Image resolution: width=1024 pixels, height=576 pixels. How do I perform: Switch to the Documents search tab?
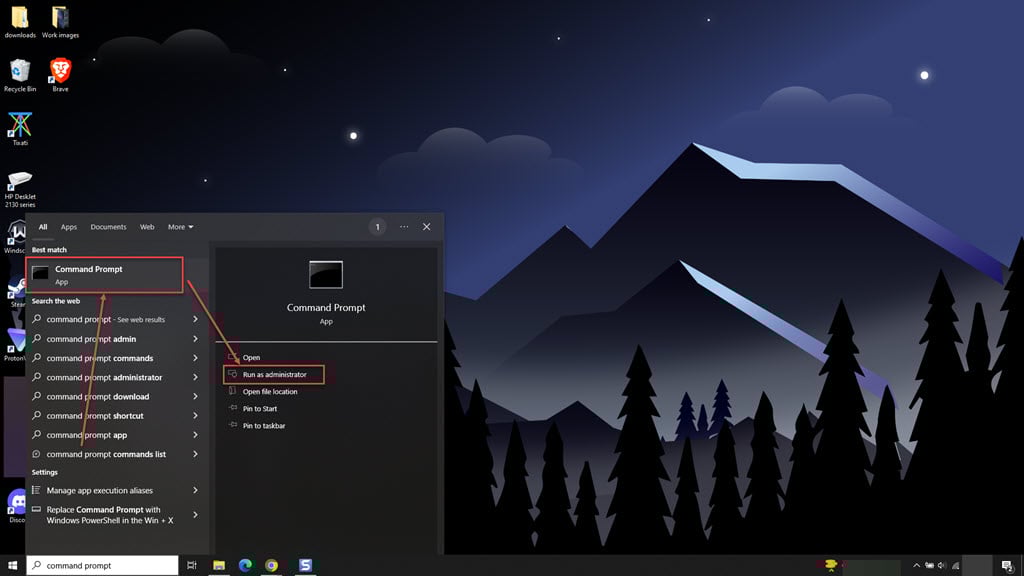click(x=108, y=227)
